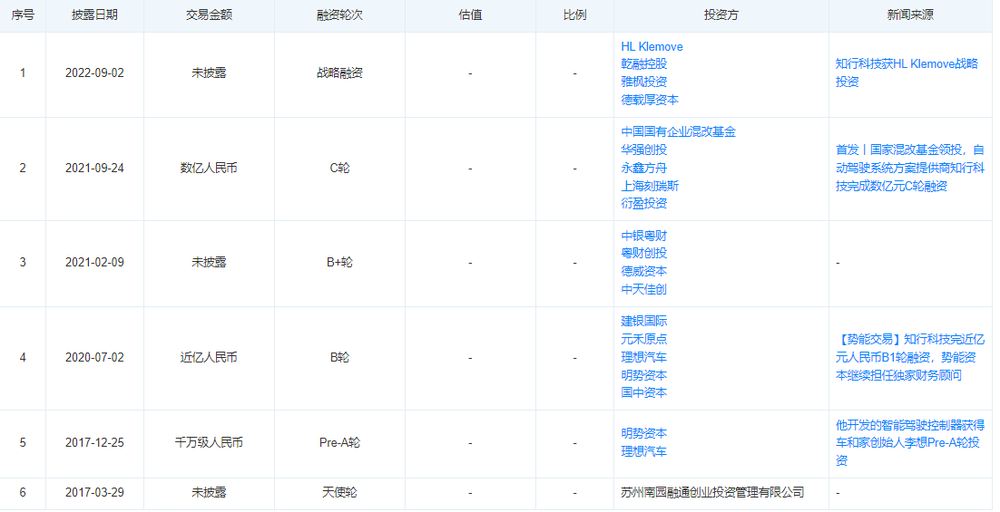Select investor text 苏州南园融通创业投资管理有限公司
1000x512 pixels.
(712, 492)
